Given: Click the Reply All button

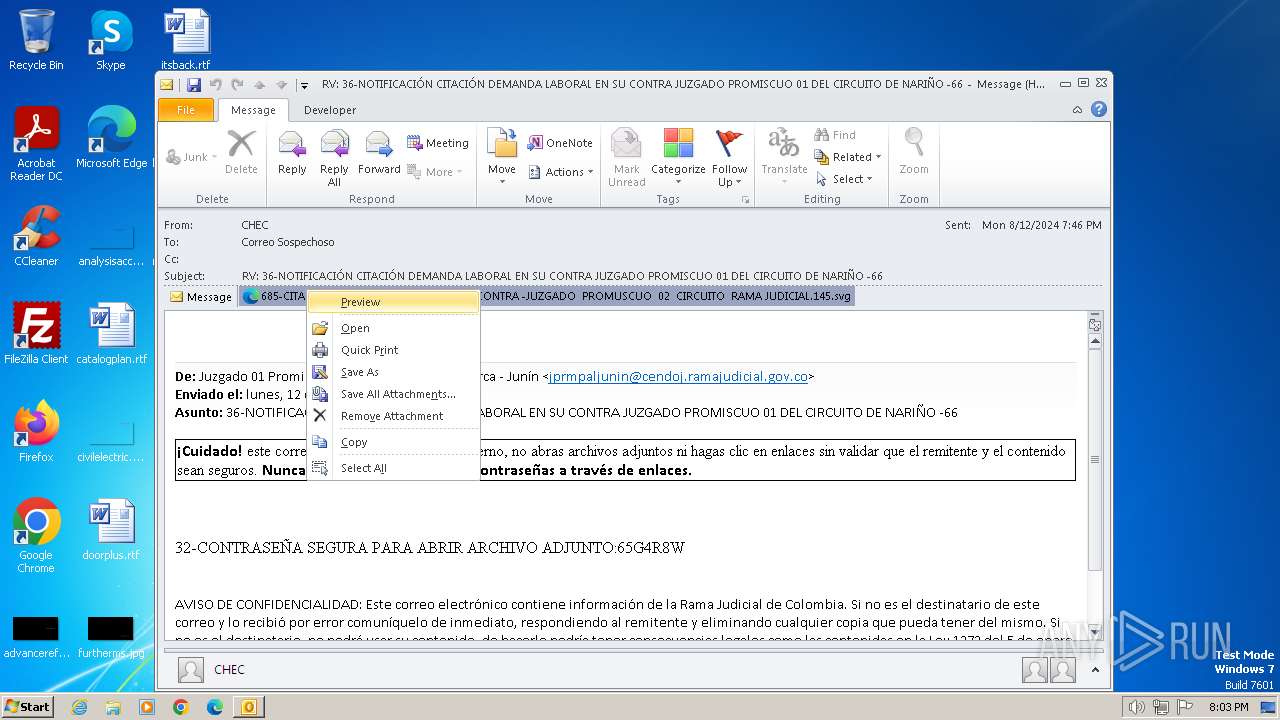Looking at the screenshot, I should (334, 158).
